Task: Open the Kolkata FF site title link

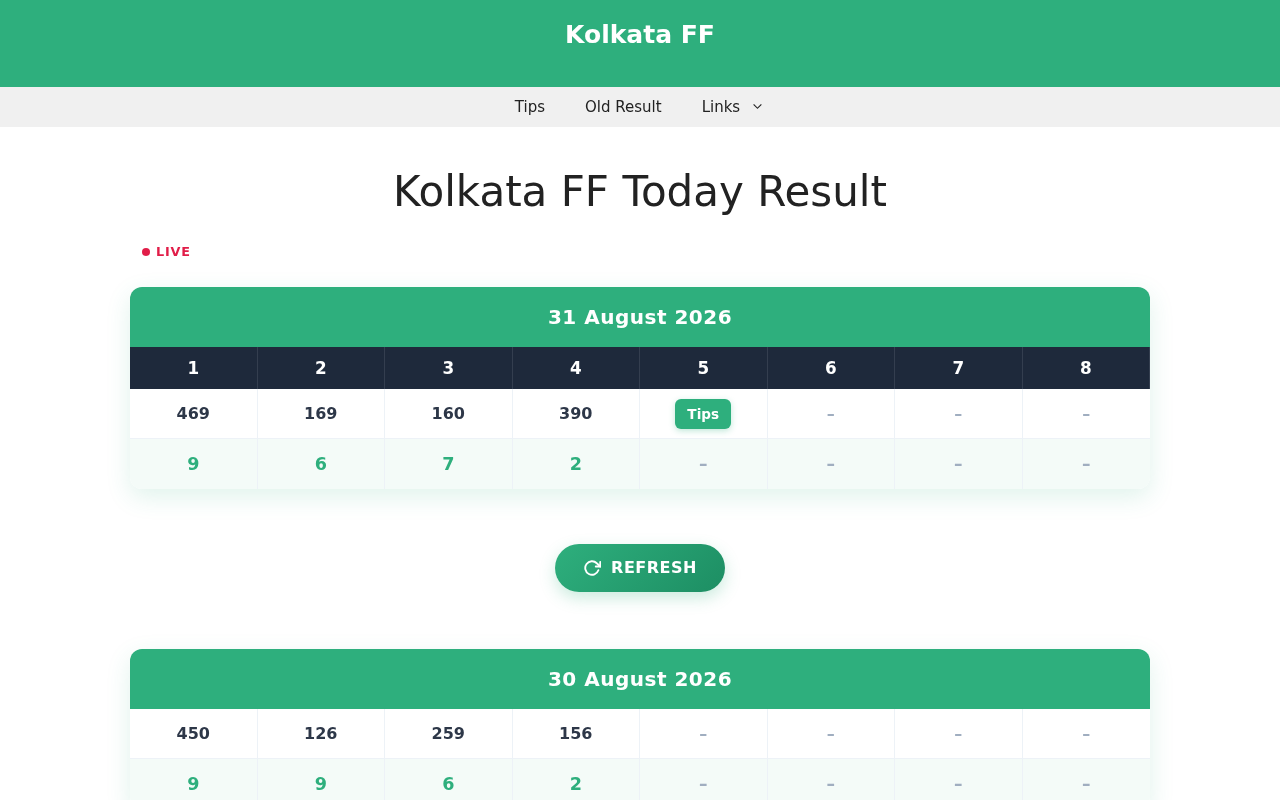Action: (x=640, y=35)
